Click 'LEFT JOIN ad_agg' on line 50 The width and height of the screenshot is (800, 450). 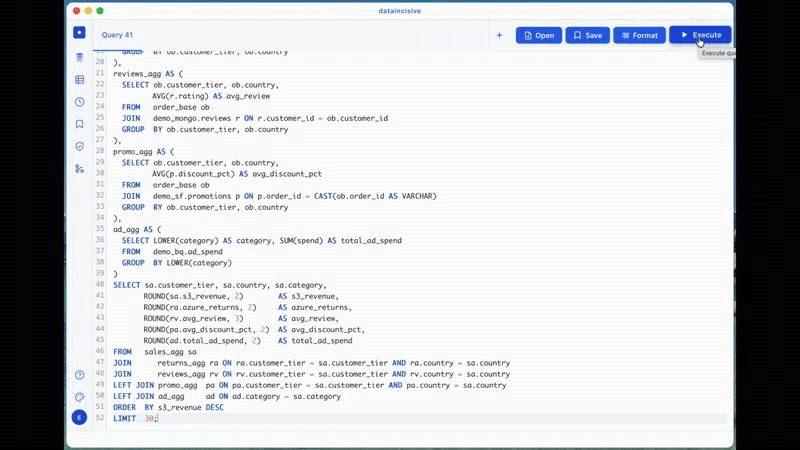point(148,396)
